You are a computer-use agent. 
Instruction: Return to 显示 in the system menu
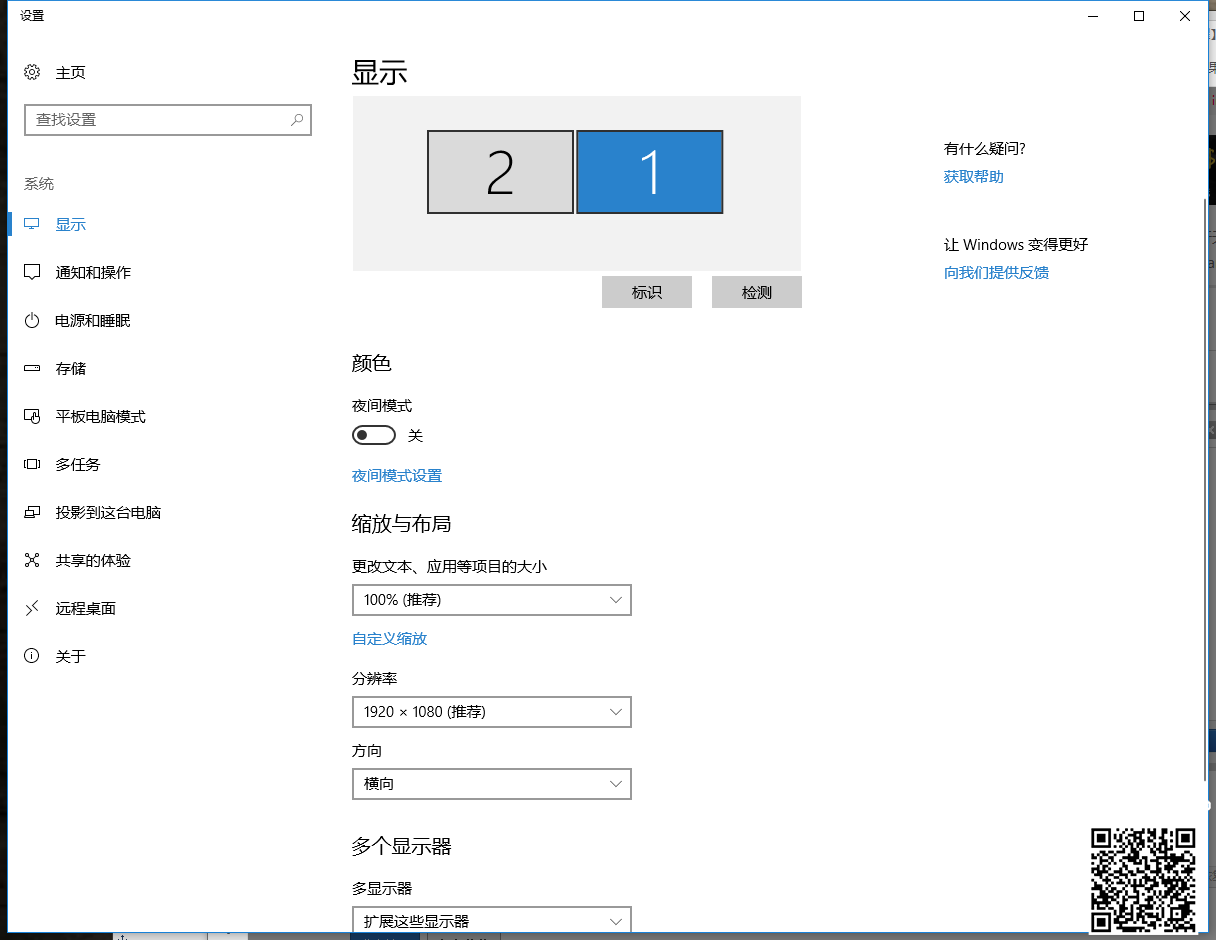click(70, 224)
